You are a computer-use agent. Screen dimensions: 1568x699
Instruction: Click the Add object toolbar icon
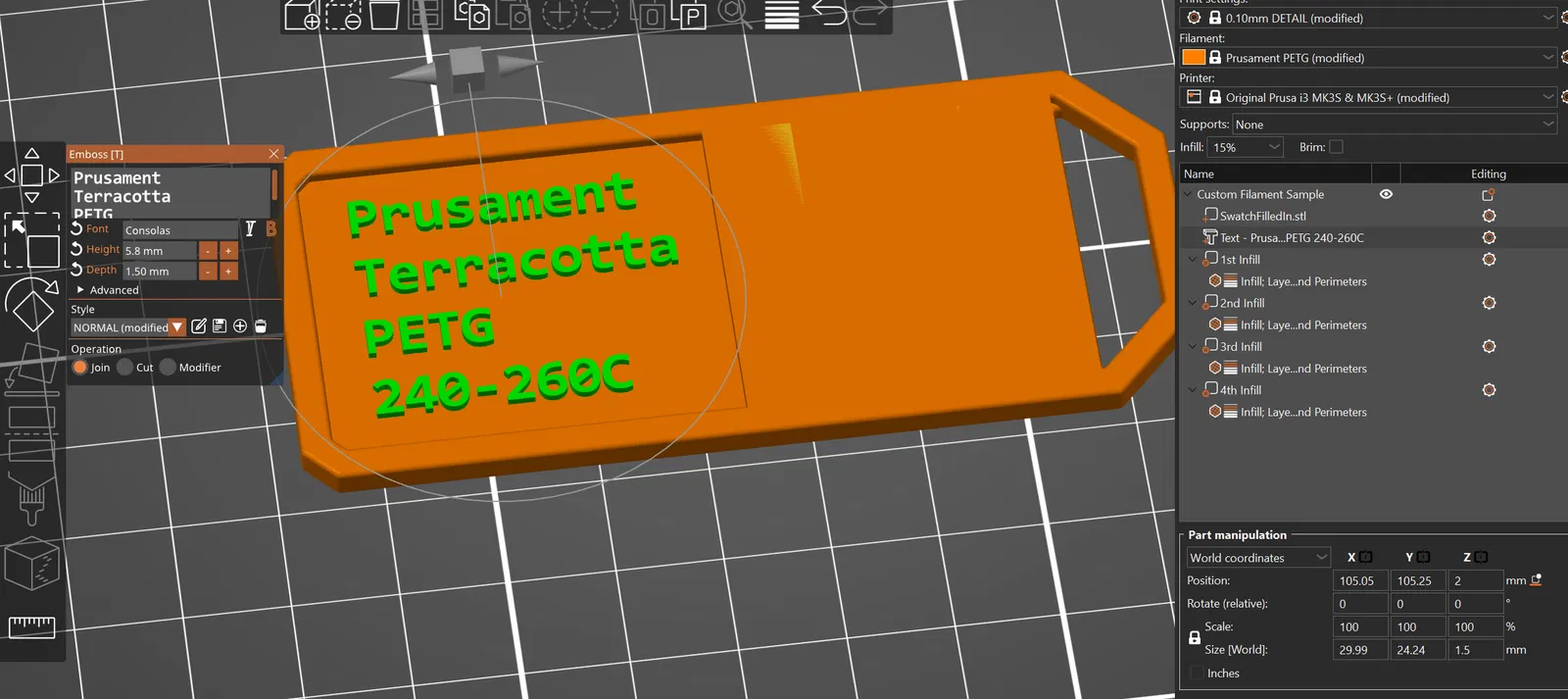(x=302, y=15)
